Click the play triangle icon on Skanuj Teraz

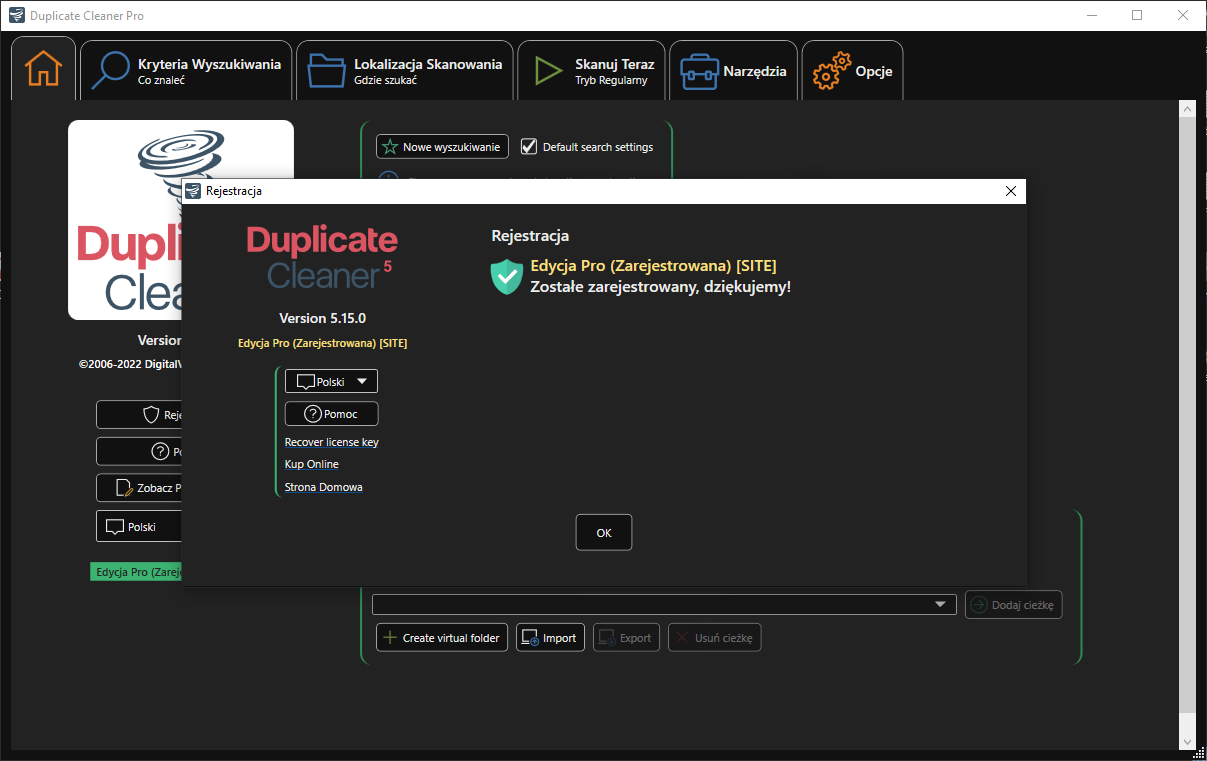pos(547,71)
